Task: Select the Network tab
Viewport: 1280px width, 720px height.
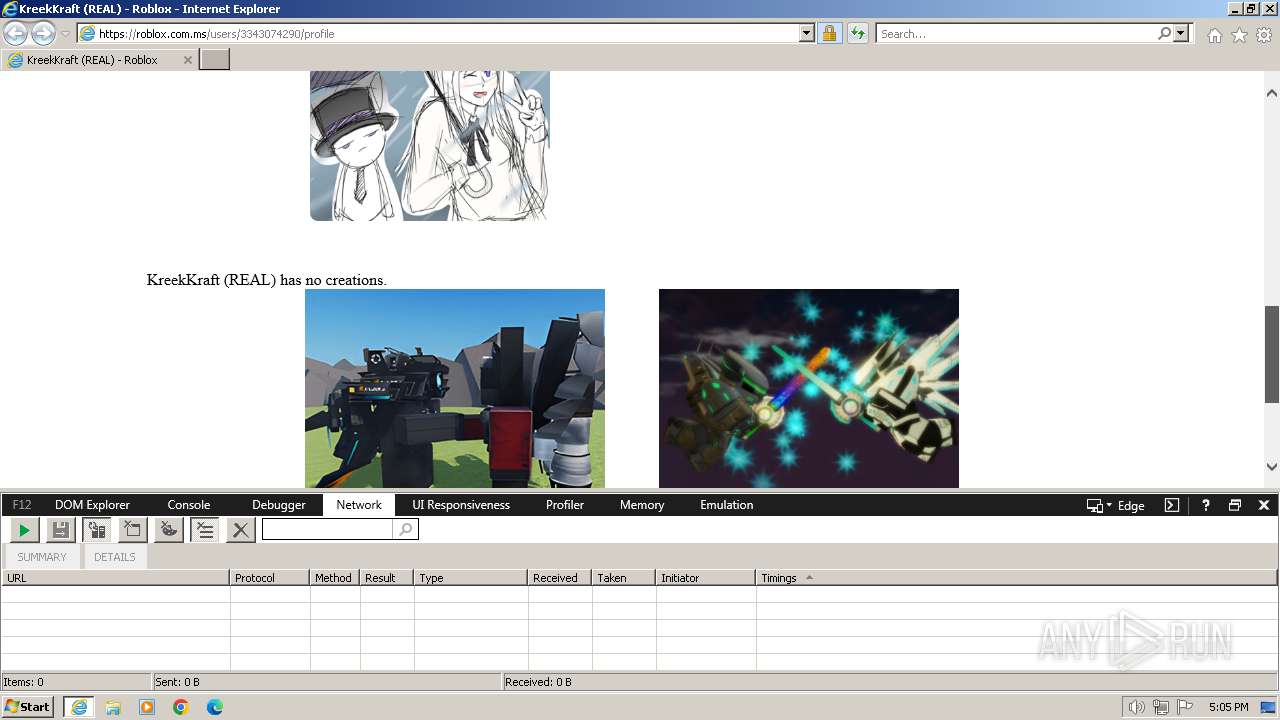Action: tap(359, 505)
